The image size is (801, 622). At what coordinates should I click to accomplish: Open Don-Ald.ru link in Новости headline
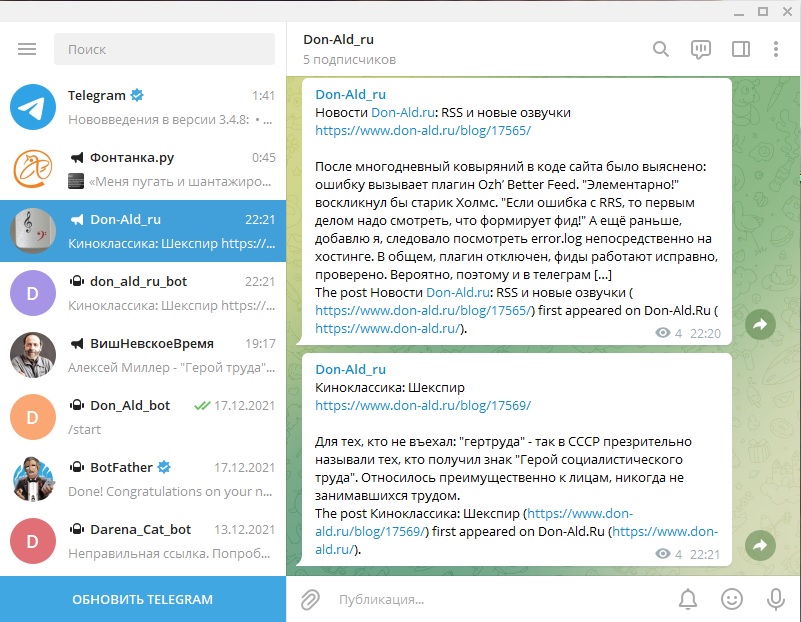tap(403, 112)
